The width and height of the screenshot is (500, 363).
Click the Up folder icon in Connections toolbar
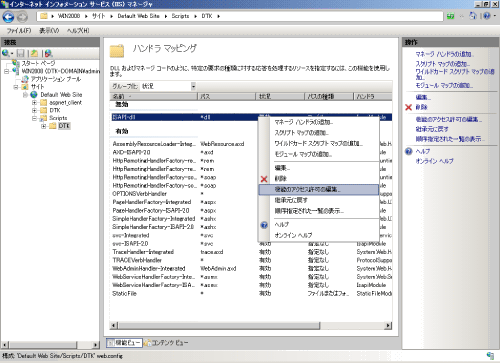point(34,53)
